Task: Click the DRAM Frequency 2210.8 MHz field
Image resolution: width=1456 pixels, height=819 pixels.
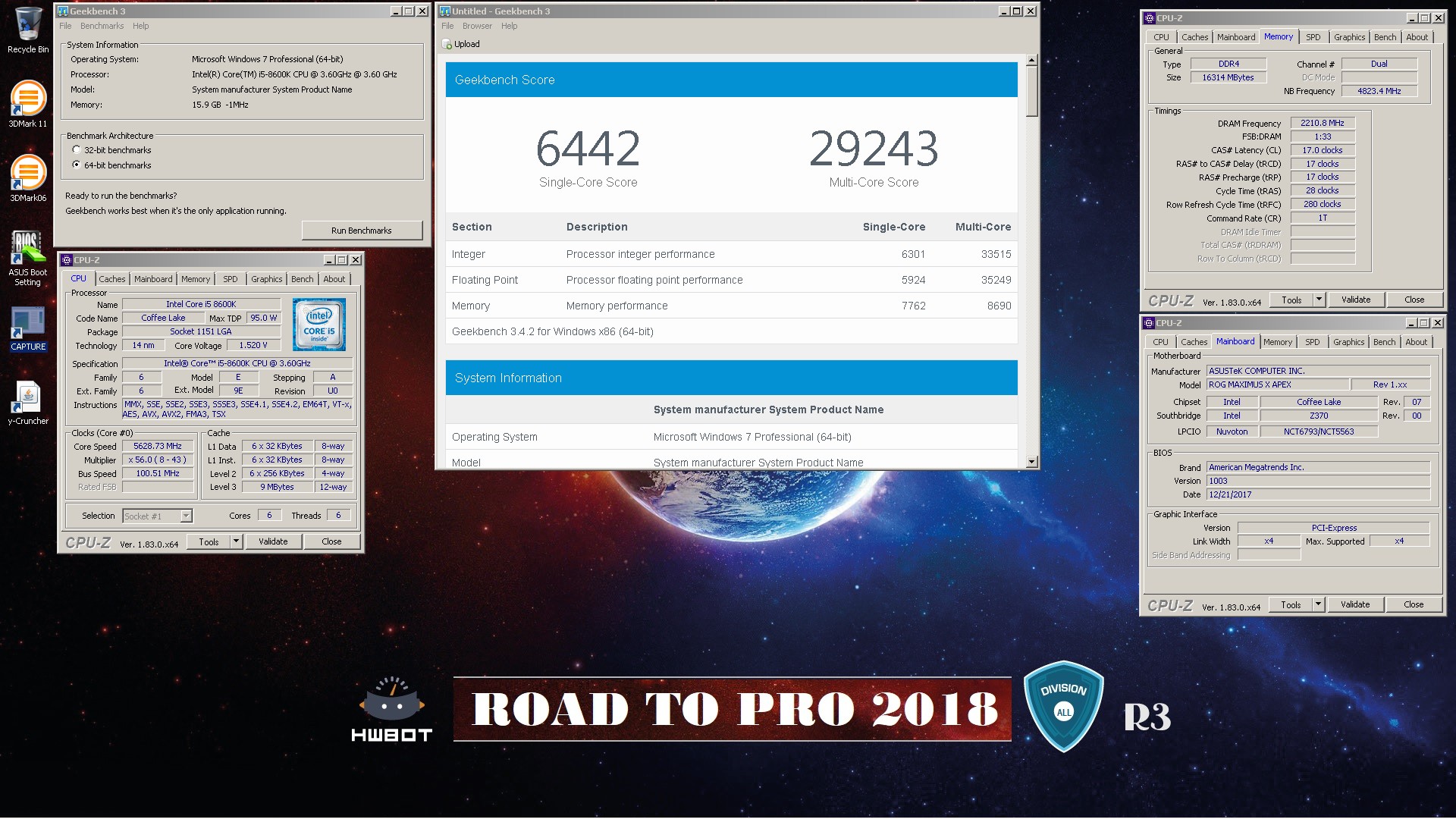Action: pyautogui.click(x=1323, y=123)
